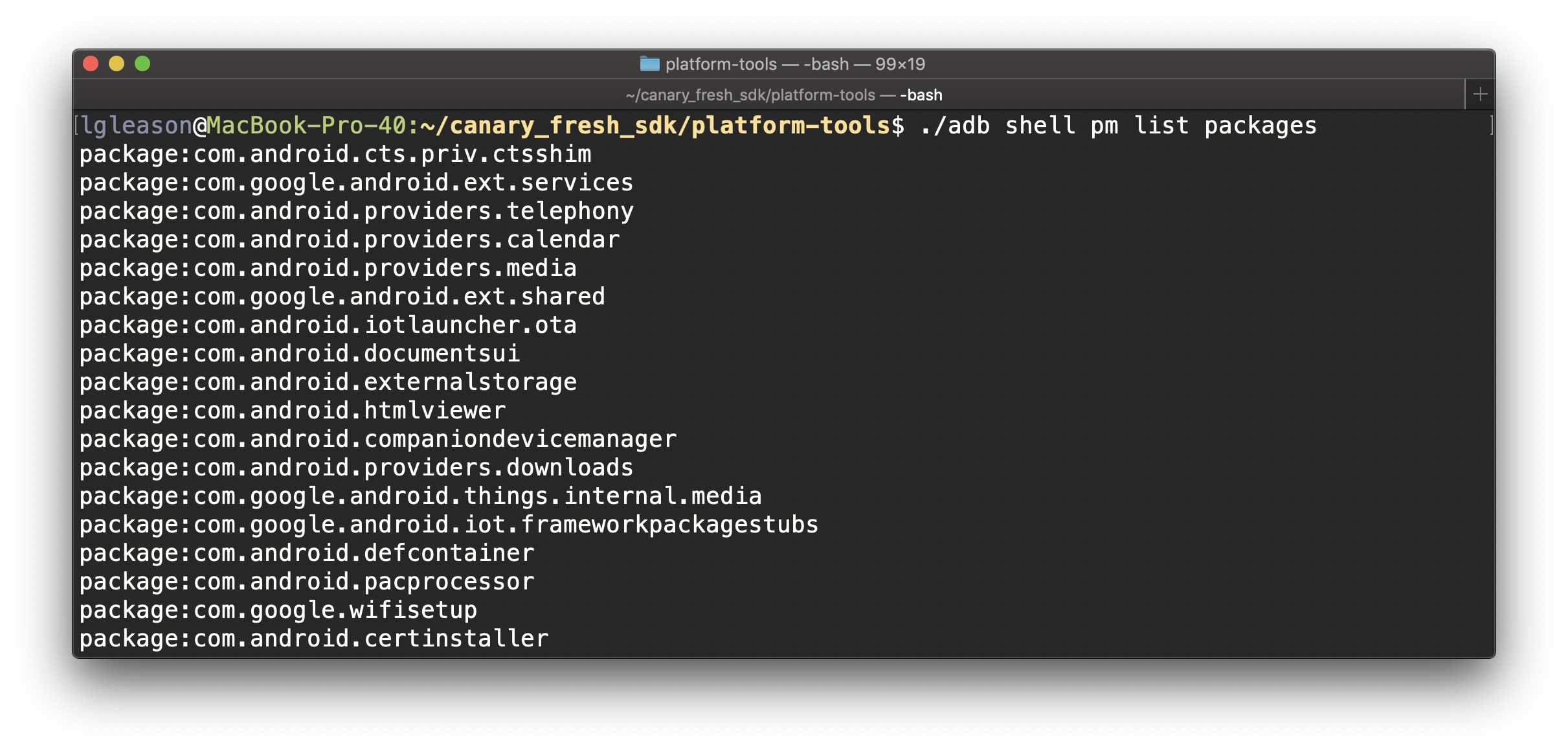
Task: Click the green zoom traffic light
Action: pyautogui.click(x=144, y=63)
